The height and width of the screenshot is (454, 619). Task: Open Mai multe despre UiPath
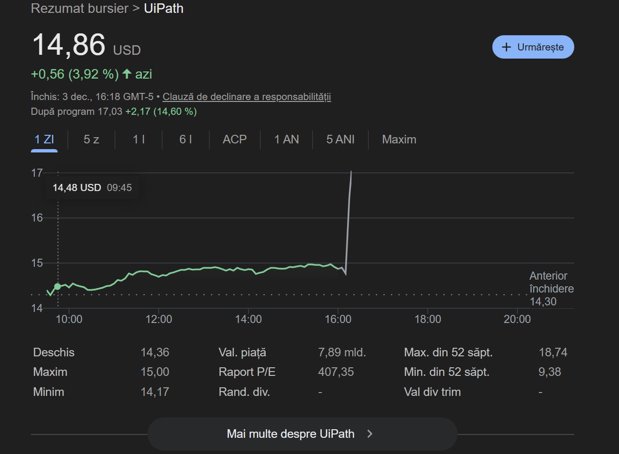click(302, 434)
